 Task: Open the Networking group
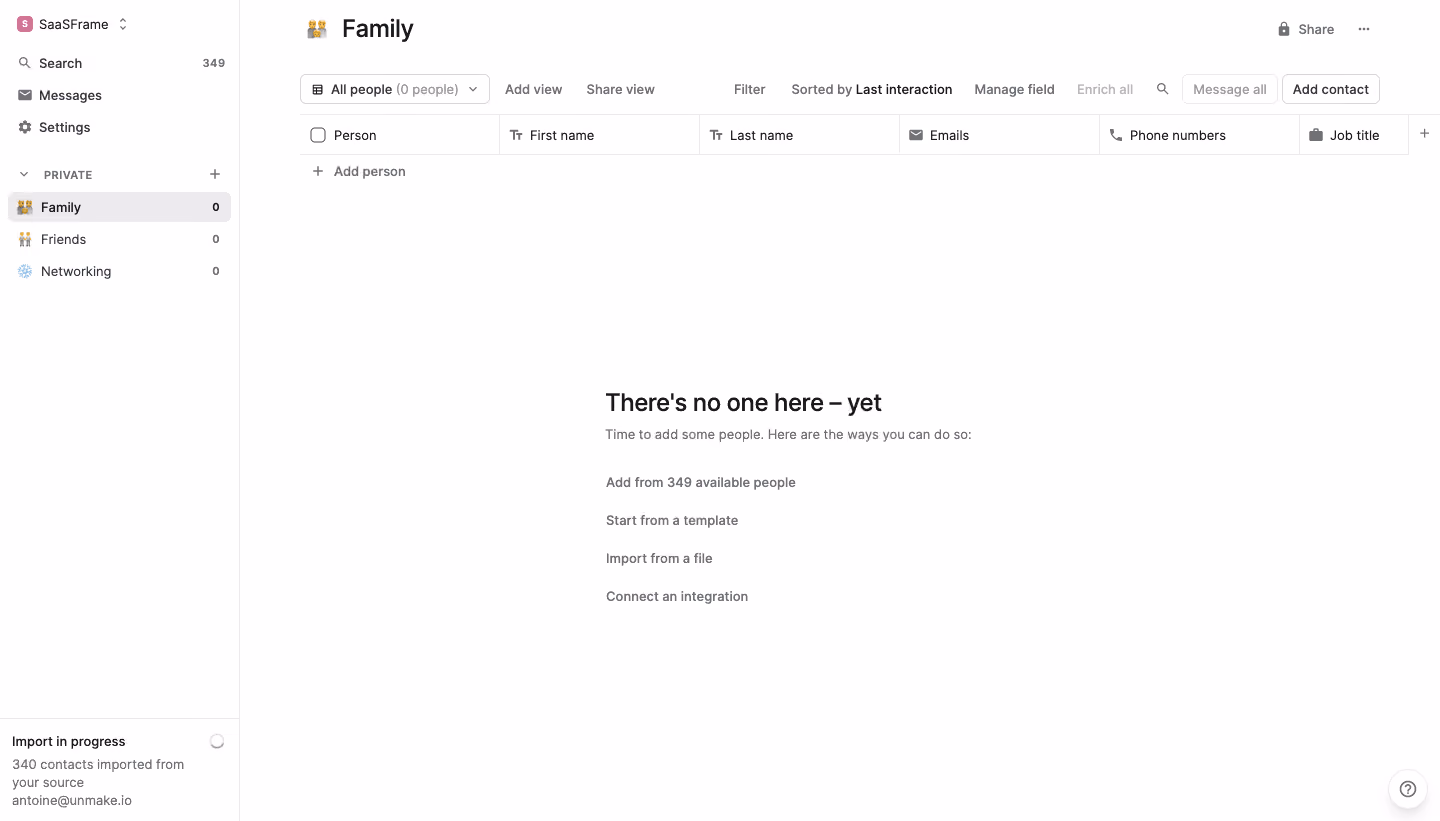120,271
